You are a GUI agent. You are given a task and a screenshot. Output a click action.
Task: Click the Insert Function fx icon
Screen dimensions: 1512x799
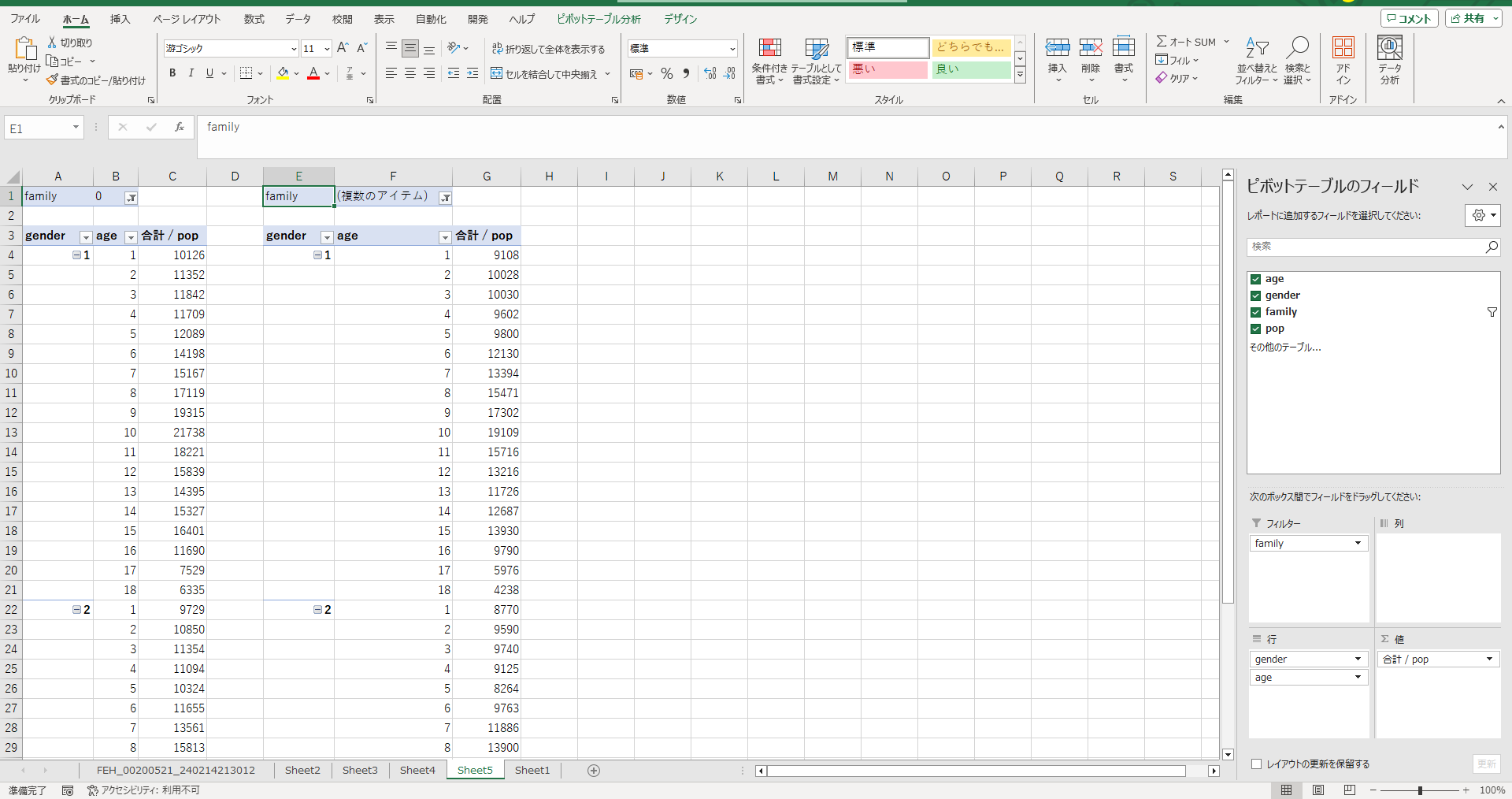[180, 127]
